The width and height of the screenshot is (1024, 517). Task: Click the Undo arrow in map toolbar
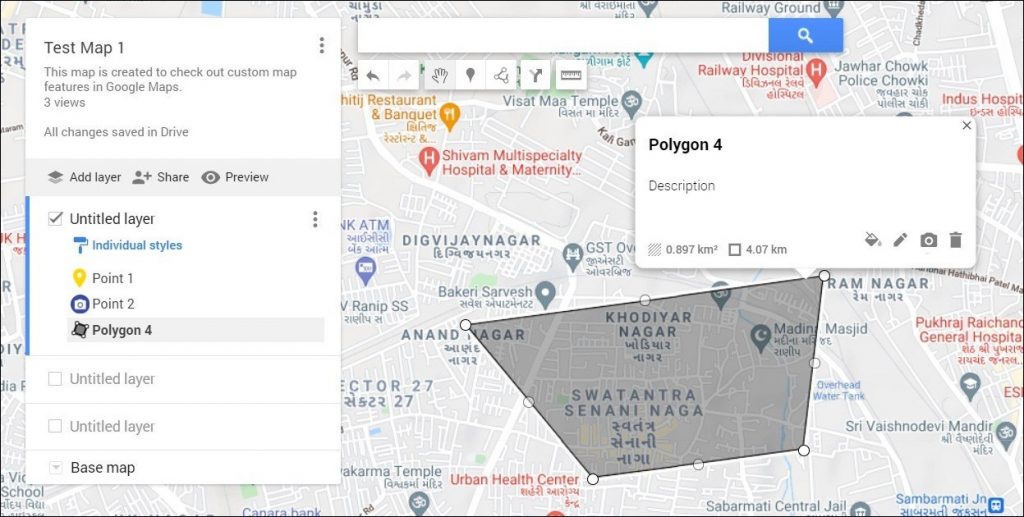click(x=373, y=76)
